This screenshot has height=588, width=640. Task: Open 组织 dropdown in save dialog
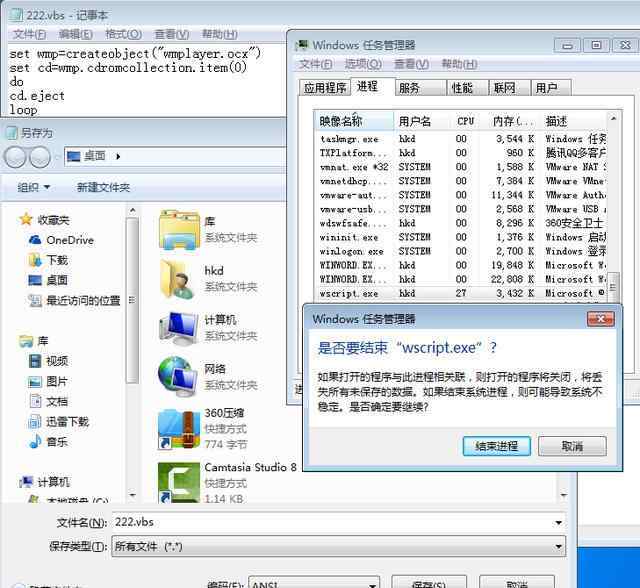click(x=33, y=187)
